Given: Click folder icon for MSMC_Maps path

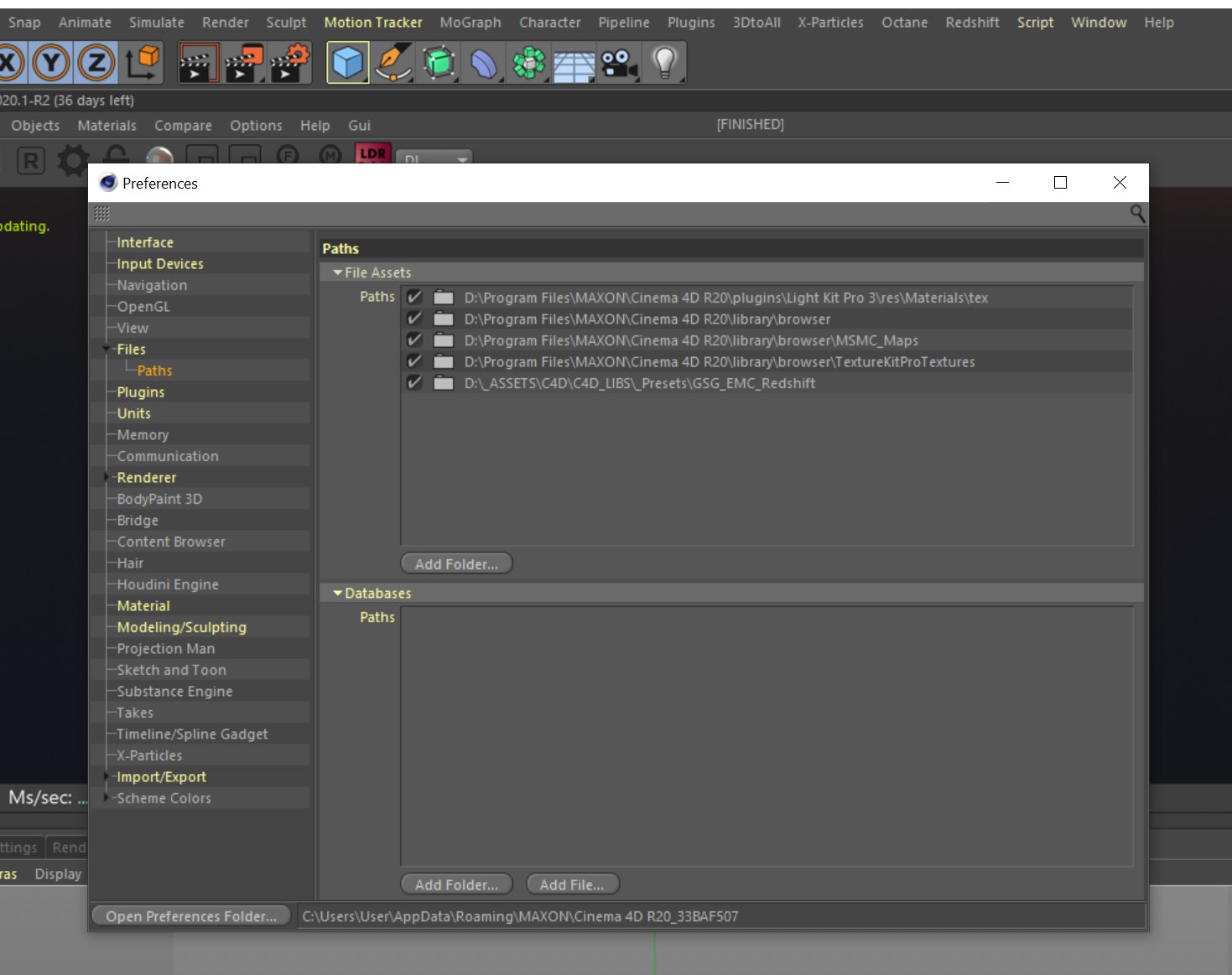Looking at the screenshot, I should (444, 340).
